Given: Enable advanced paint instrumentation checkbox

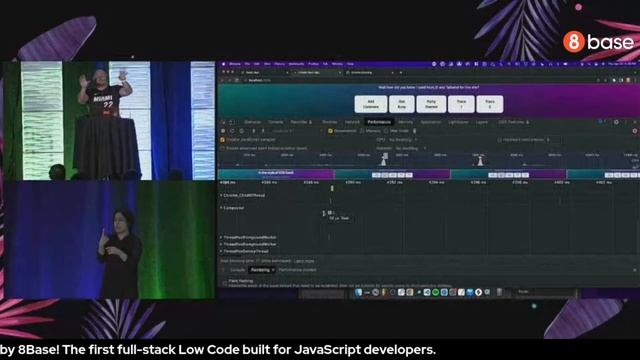Looking at the screenshot, I should pos(222,148).
